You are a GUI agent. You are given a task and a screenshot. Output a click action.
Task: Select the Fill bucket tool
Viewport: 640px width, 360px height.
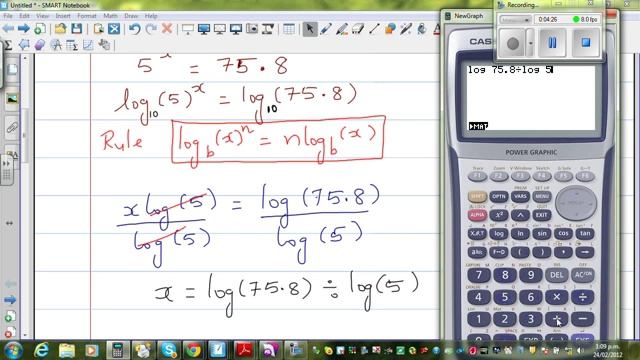pos(422,29)
